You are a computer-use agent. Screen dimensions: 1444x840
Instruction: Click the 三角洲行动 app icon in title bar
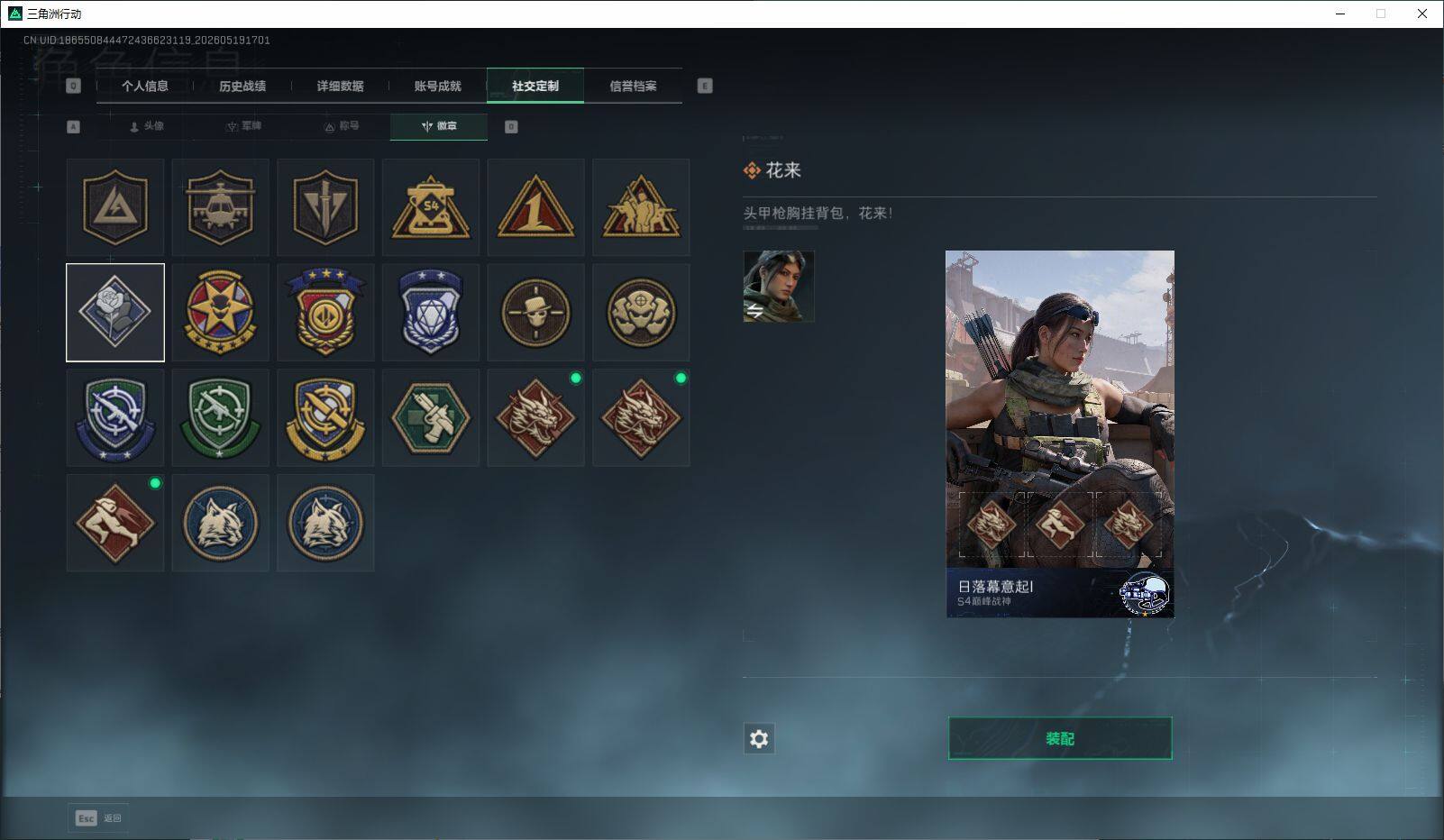click(14, 14)
